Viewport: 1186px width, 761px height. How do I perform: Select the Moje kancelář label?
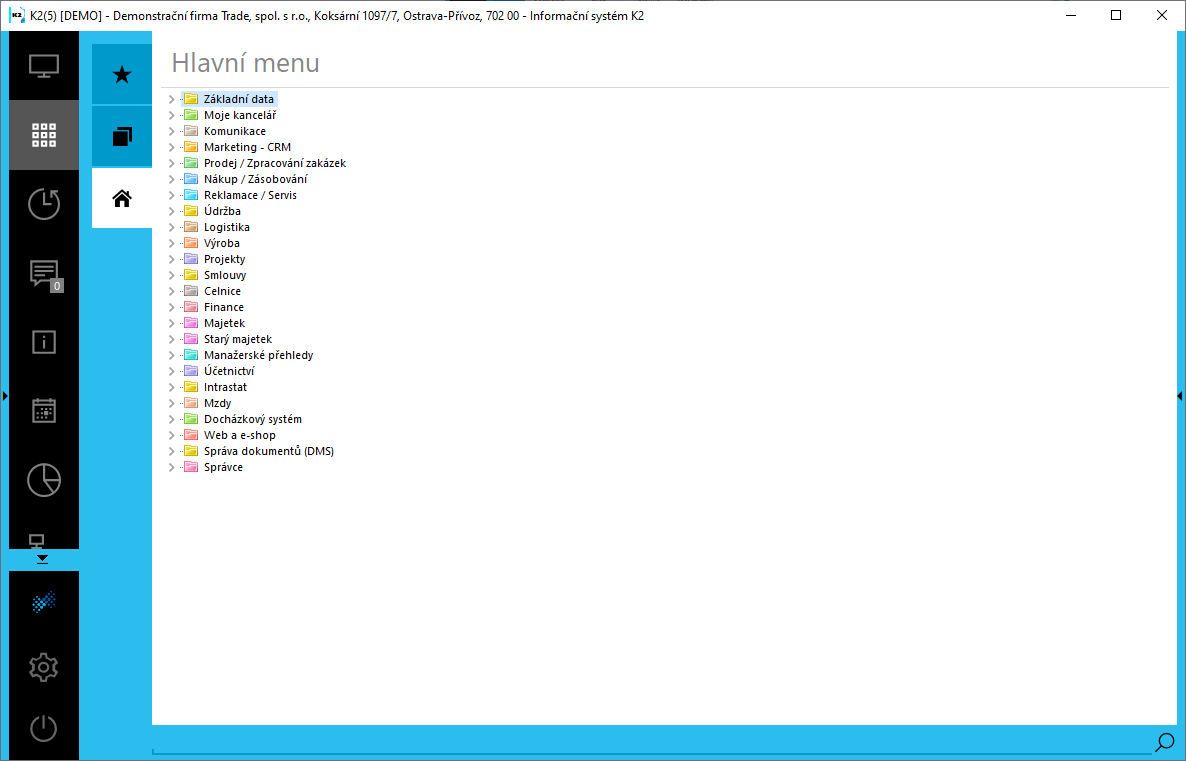(x=240, y=115)
